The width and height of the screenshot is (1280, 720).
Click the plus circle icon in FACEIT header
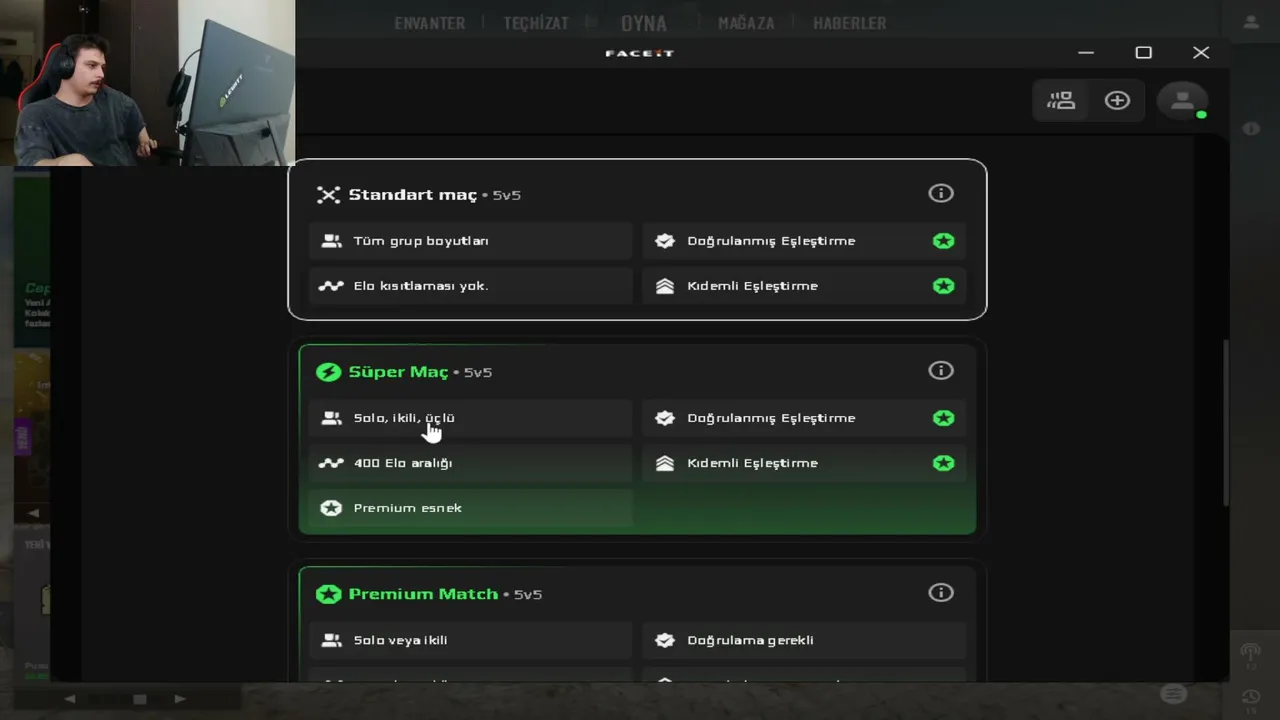point(1117,100)
